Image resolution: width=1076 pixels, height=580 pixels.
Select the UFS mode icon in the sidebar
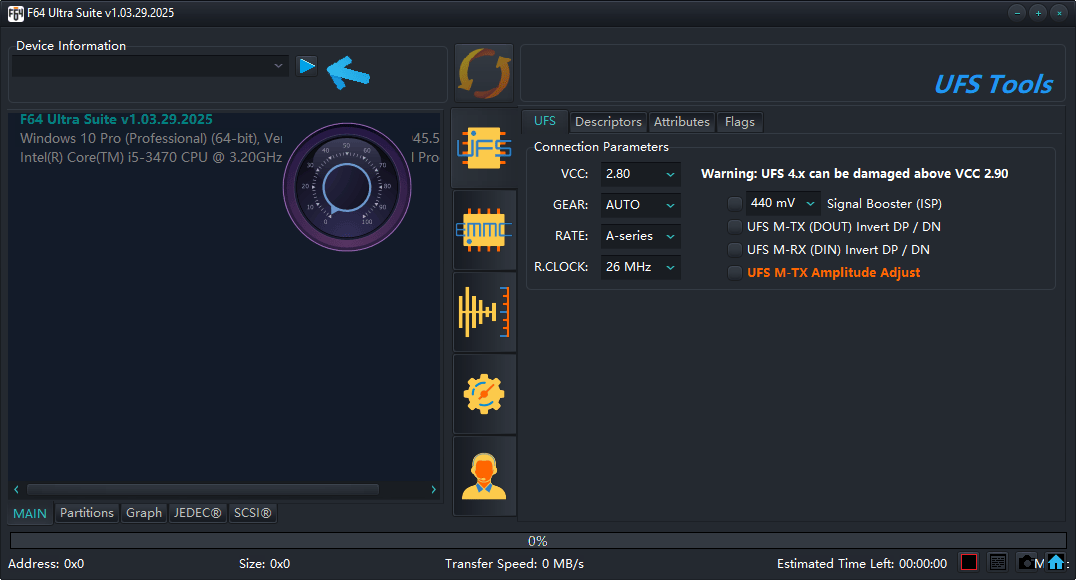(x=484, y=149)
